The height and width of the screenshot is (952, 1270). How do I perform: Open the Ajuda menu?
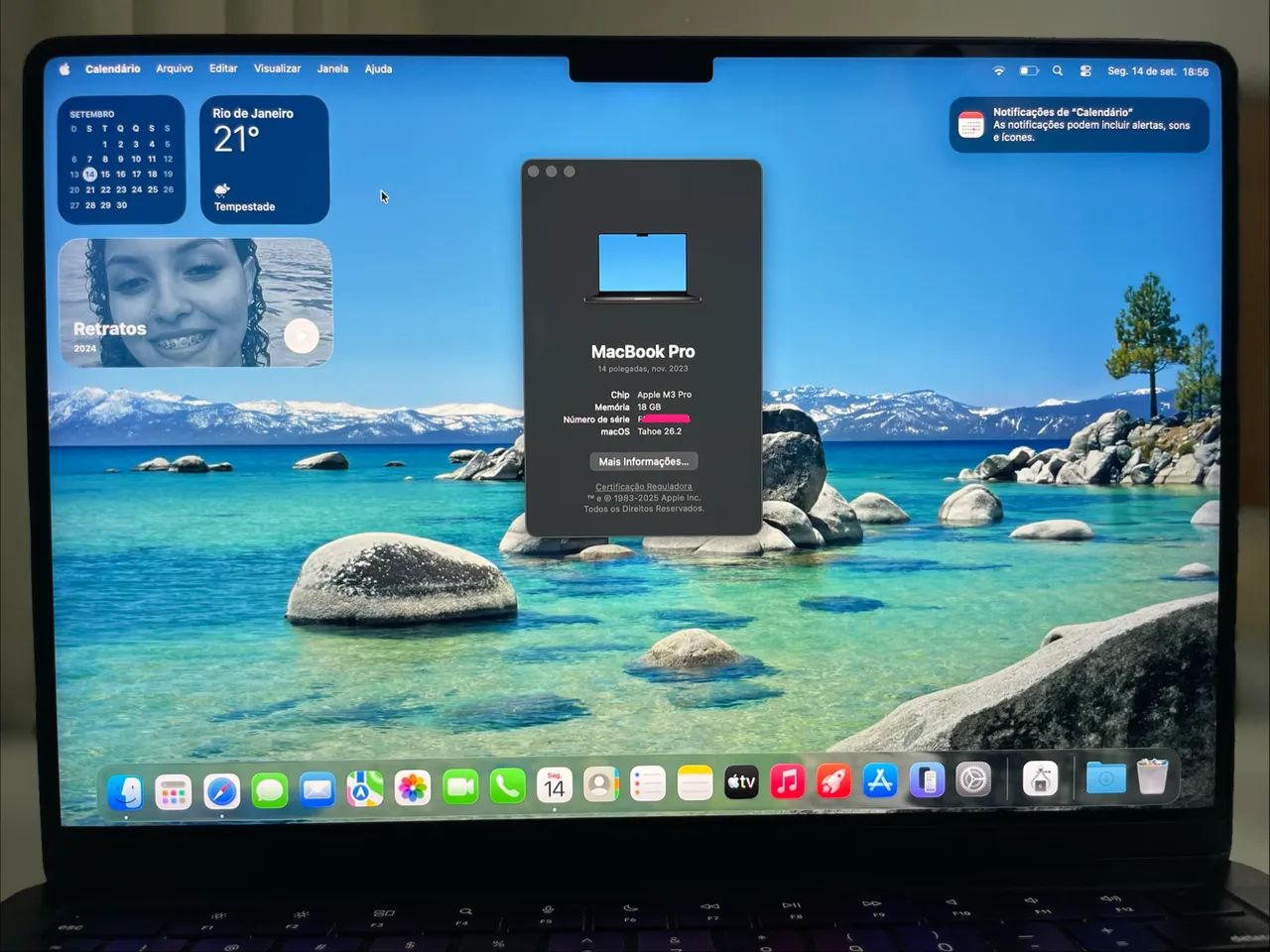378,68
